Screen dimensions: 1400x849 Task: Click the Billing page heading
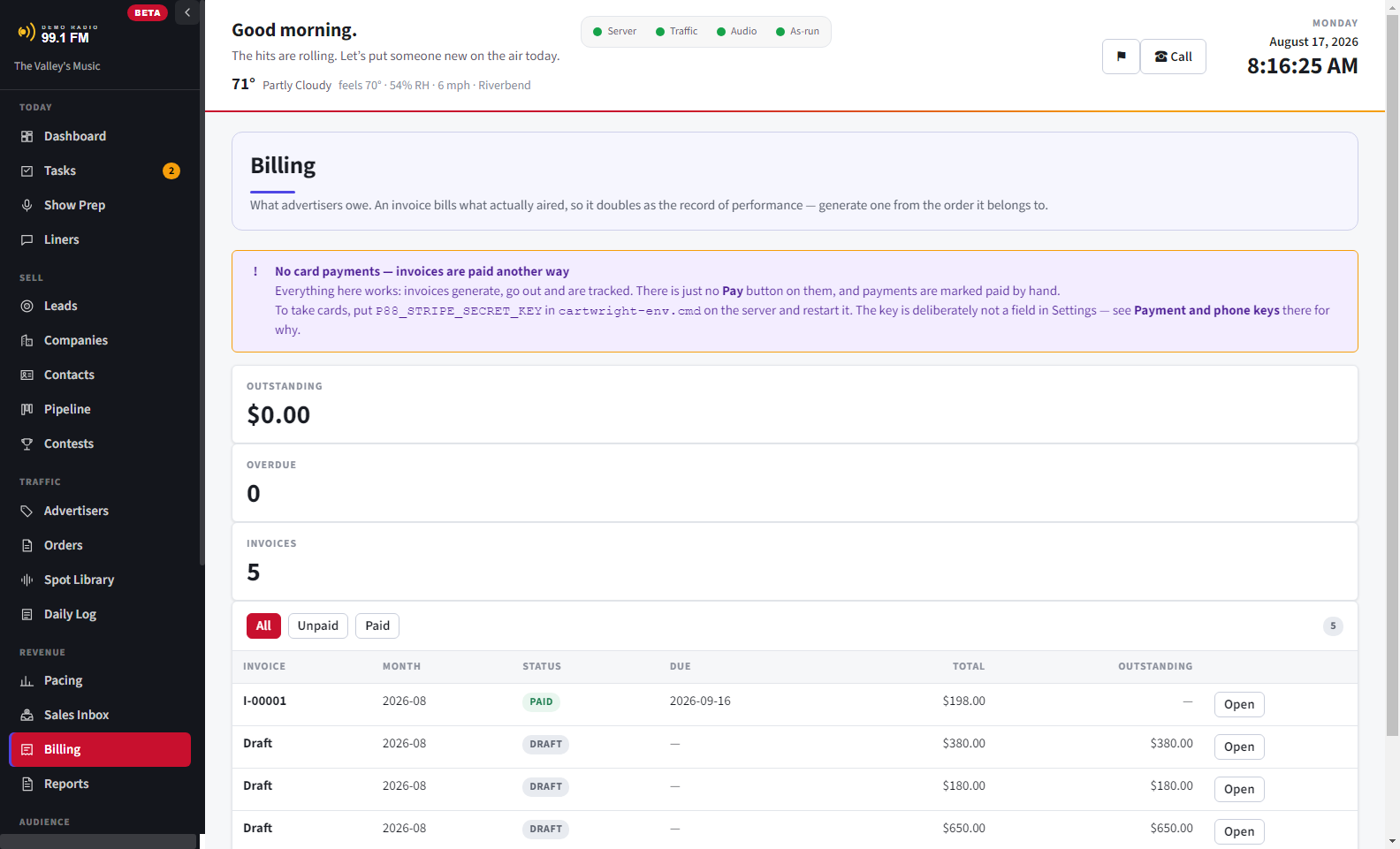pyautogui.click(x=283, y=165)
